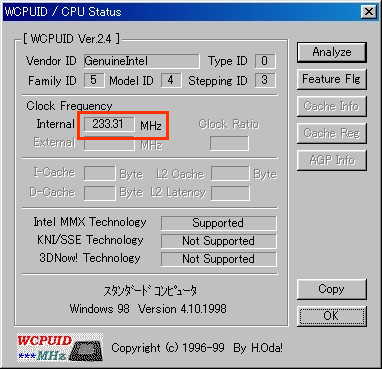Click the Type ID value 0
Screen dimensions: 382x369
coord(265,61)
